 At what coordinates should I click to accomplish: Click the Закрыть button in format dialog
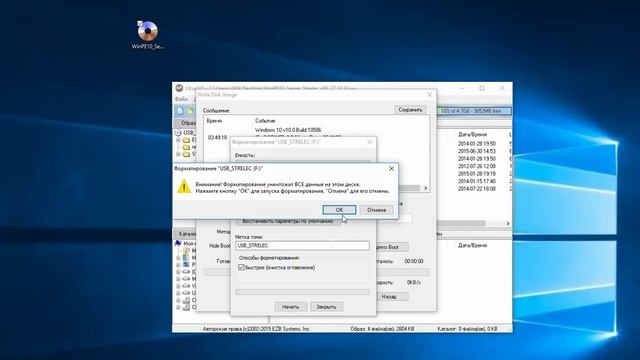tap(326, 307)
